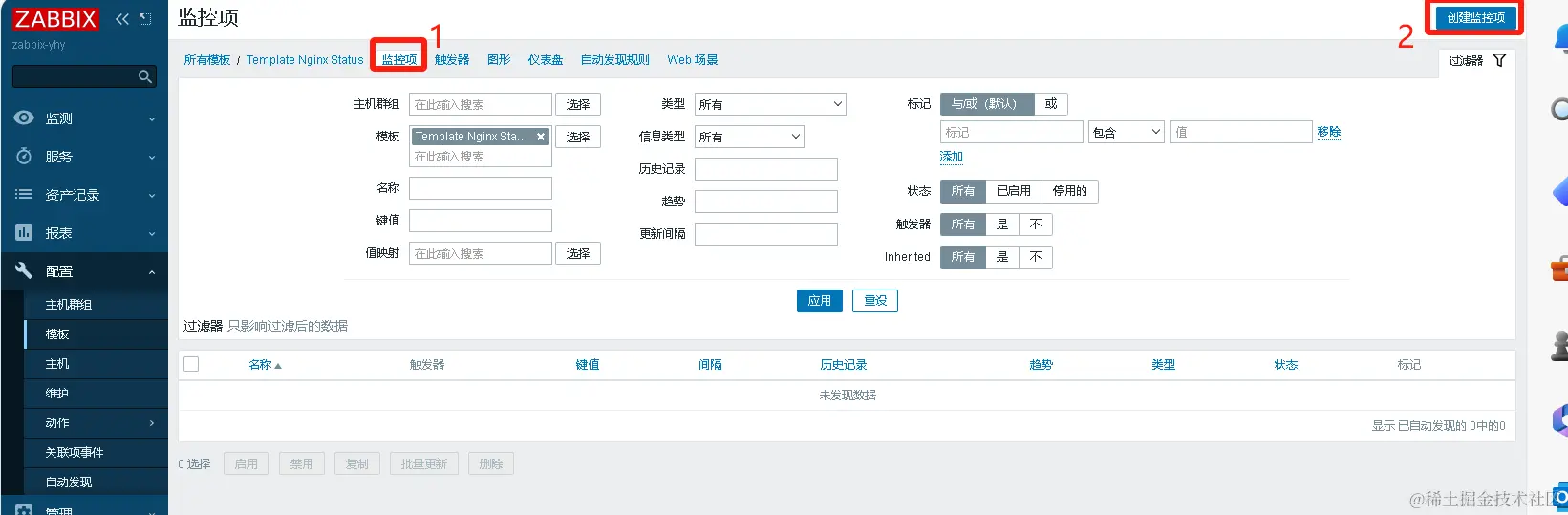Switch to the 自动发现规则 tab
Viewport: 1568px width, 515px height.
pos(615,59)
